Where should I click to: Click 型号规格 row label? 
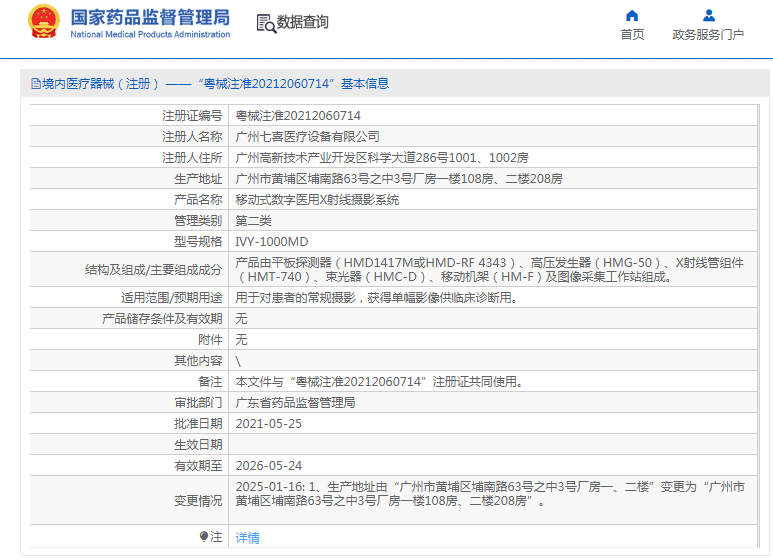[198, 242]
